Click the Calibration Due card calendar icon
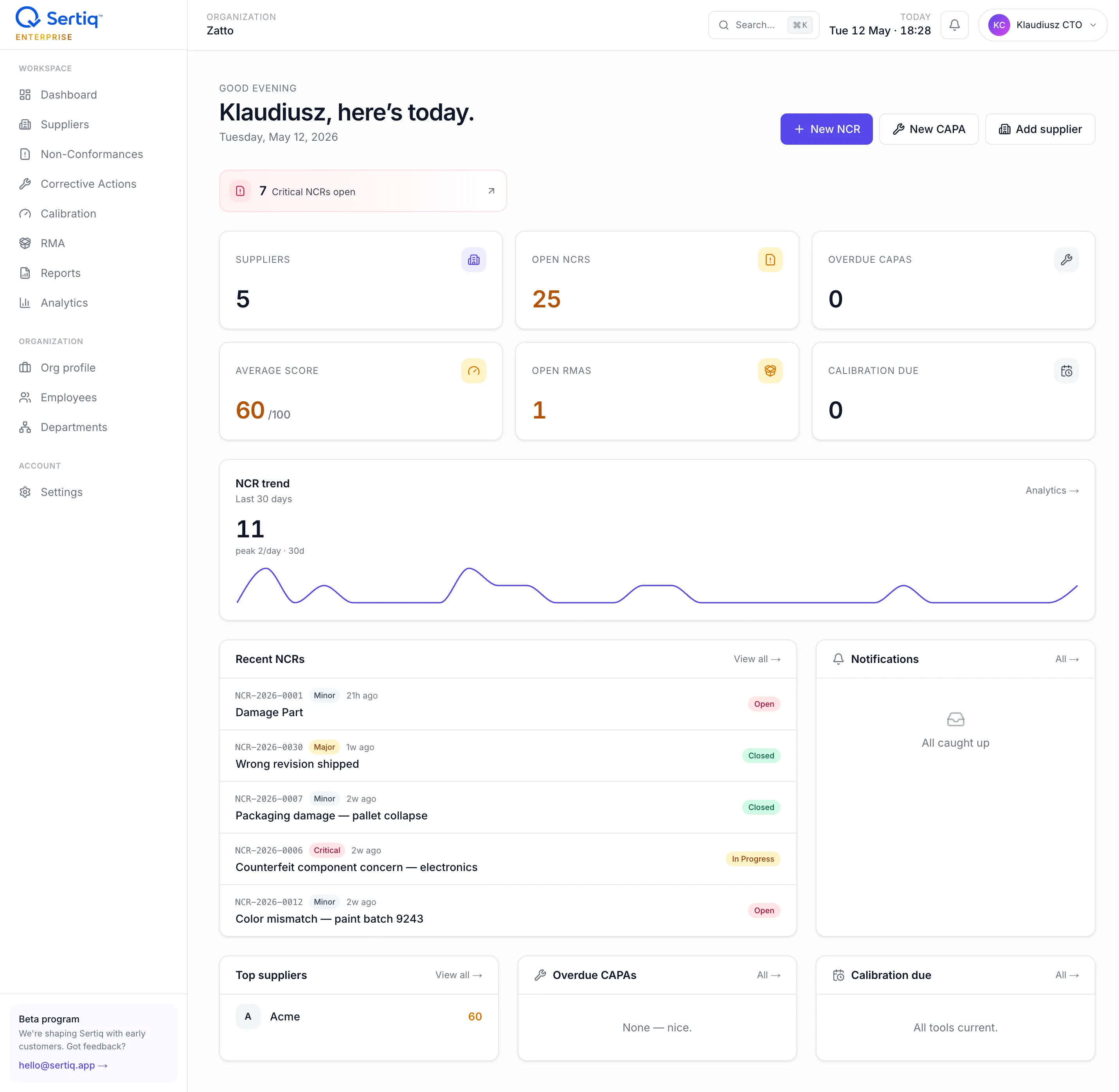The width and height of the screenshot is (1119, 1092). coord(1066,371)
